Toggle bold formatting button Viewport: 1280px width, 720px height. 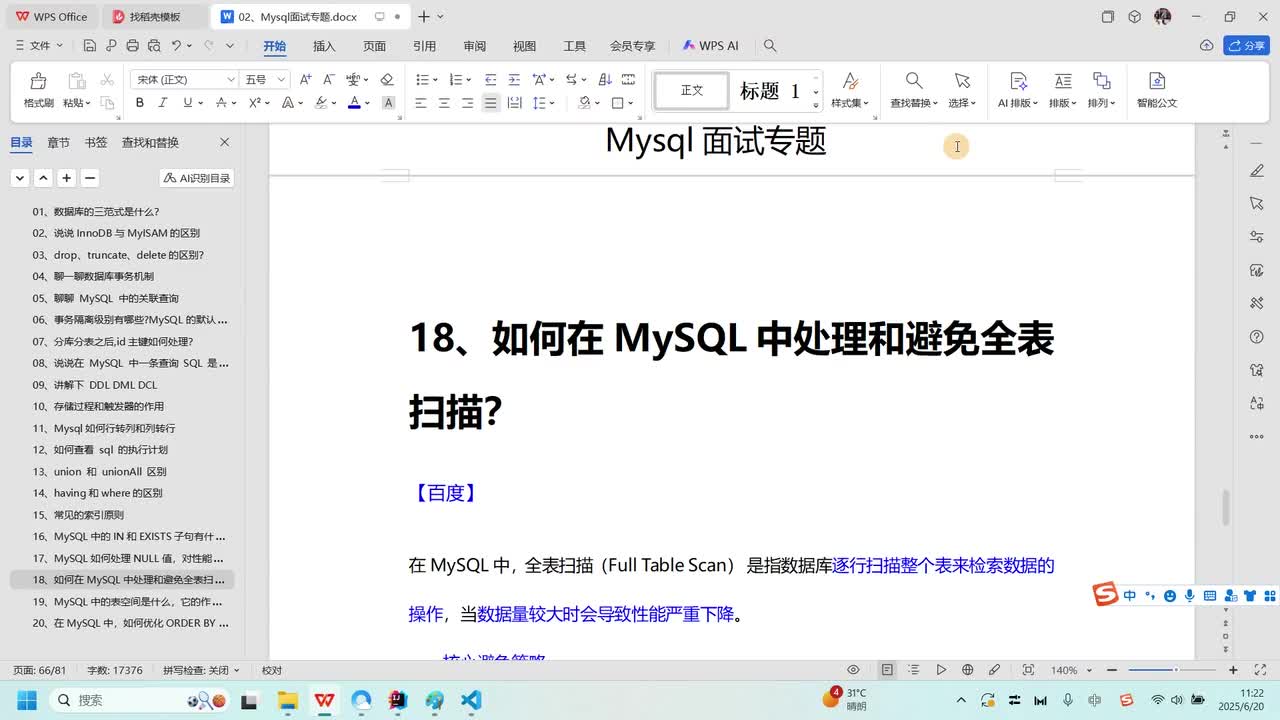tap(139, 103)
